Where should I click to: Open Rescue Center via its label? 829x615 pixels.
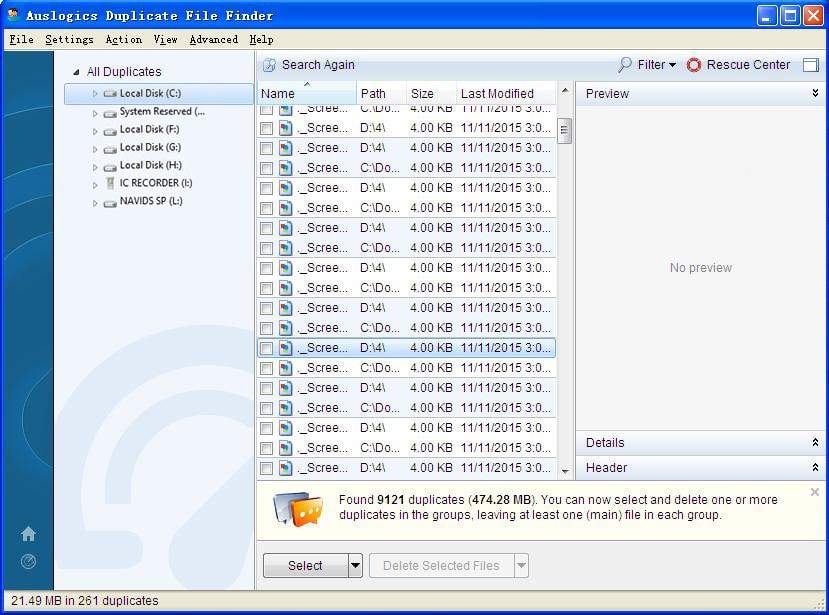(x=748, y=65)
